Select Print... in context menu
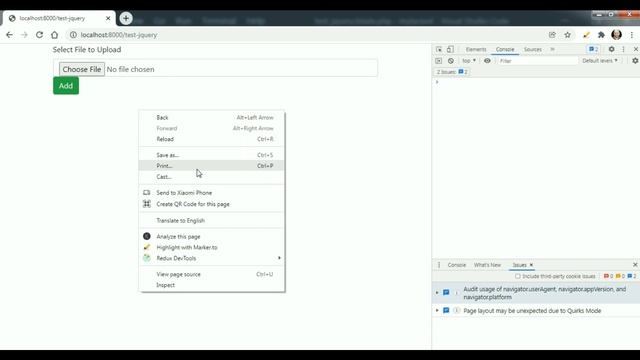Viewport: 640px width, 360px height. 212,166
